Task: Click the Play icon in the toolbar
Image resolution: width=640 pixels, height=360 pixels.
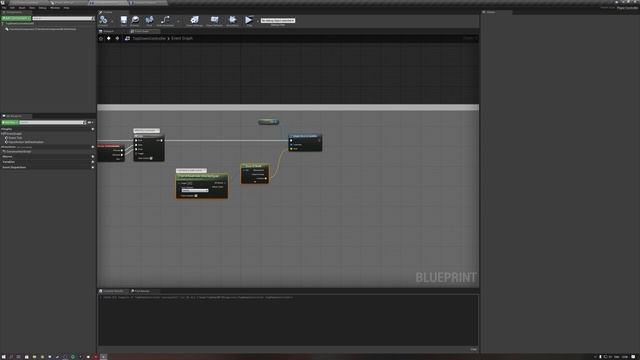Action: coord(248,20)
